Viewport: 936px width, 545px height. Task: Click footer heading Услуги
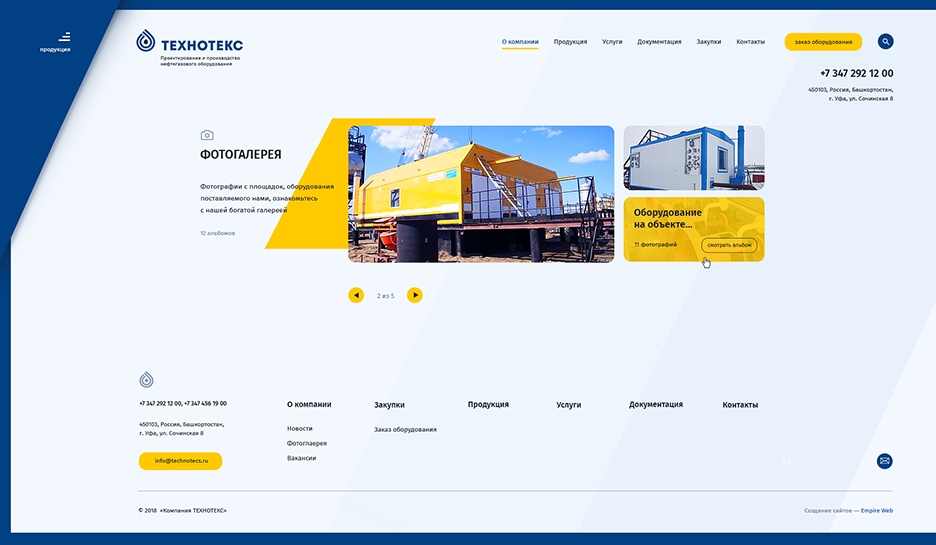point(569,405)
